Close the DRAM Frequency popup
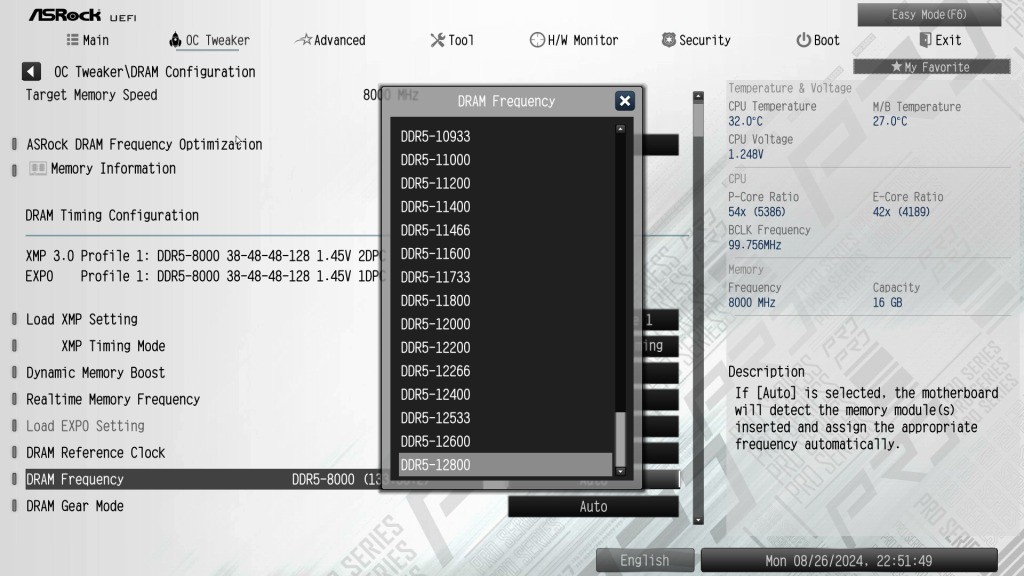Viewport: 1024px width, 576px height. click(625, 101)
